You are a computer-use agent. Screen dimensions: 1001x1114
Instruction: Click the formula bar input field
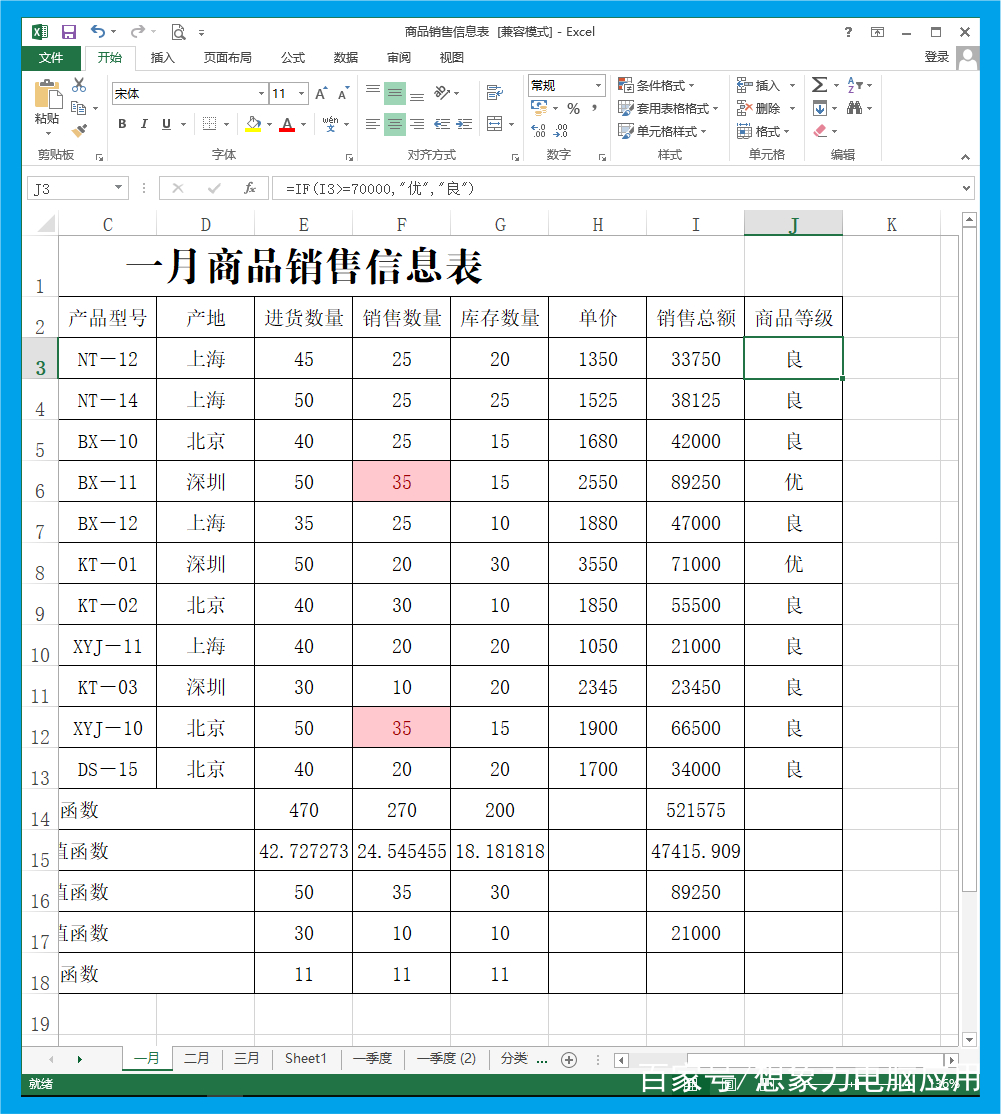tap(616, 188)
